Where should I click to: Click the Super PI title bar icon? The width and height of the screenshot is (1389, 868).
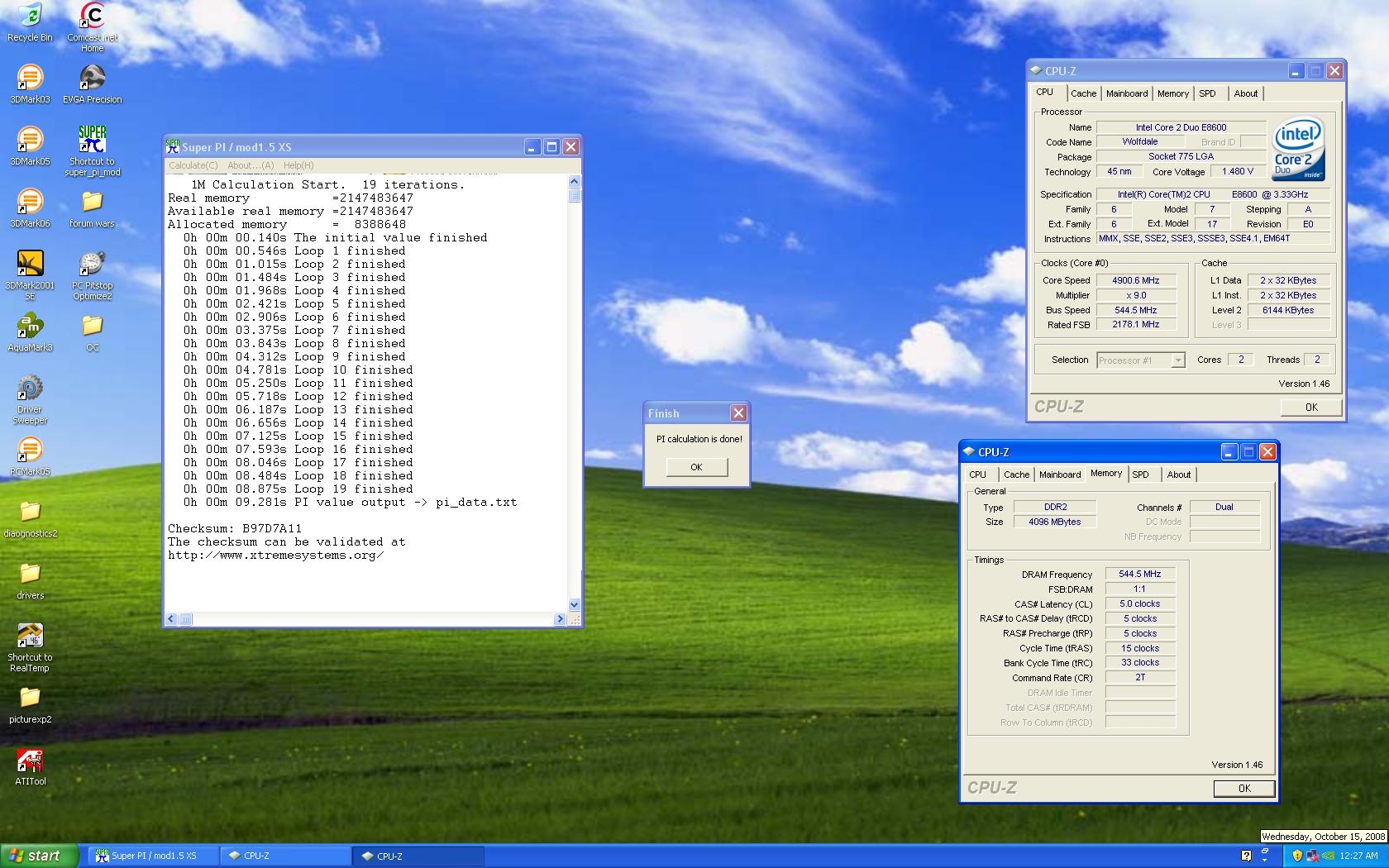[x=173, y=146]
